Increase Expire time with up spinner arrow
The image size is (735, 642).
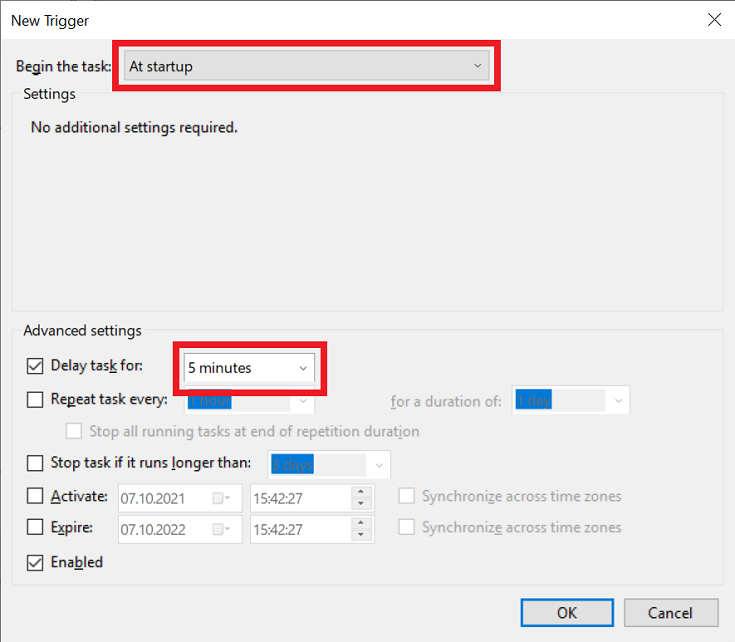[361, 523]
